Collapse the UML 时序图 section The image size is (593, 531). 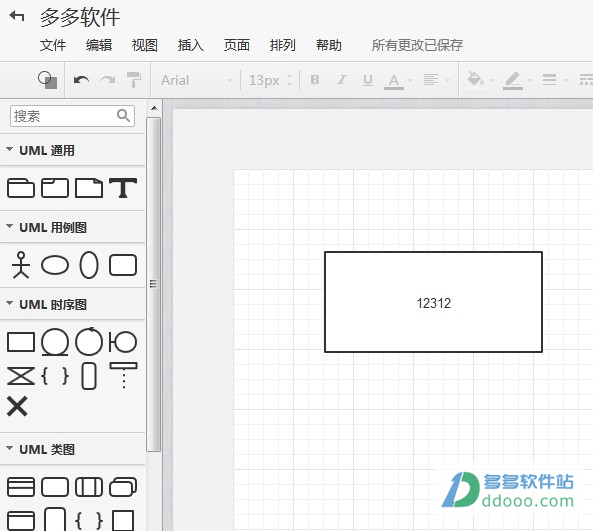tap(72, 304)
